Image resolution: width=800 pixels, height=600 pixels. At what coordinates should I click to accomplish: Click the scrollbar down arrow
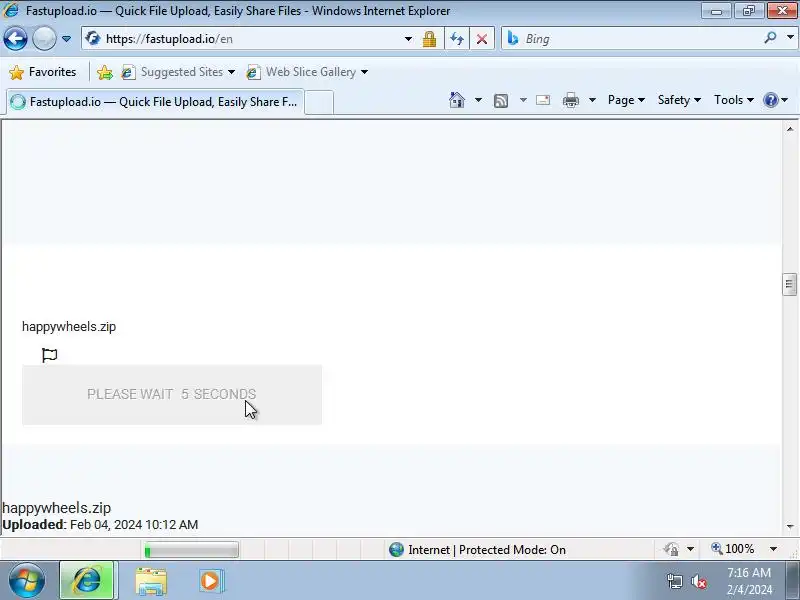tap(790, 526)
